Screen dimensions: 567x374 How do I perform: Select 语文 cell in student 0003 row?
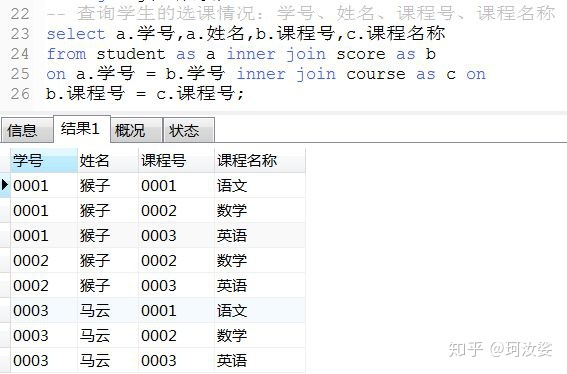260,310
